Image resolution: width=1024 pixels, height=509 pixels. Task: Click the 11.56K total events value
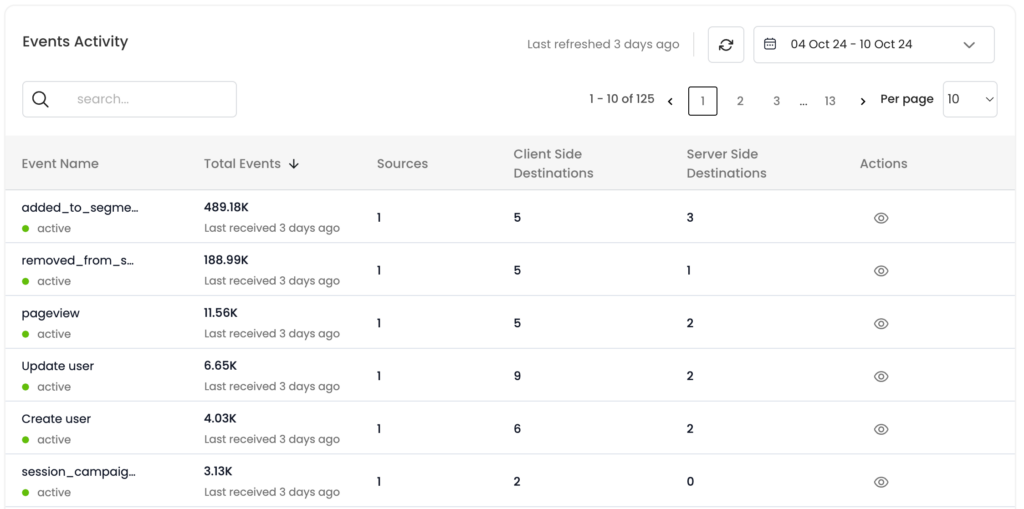221,313
